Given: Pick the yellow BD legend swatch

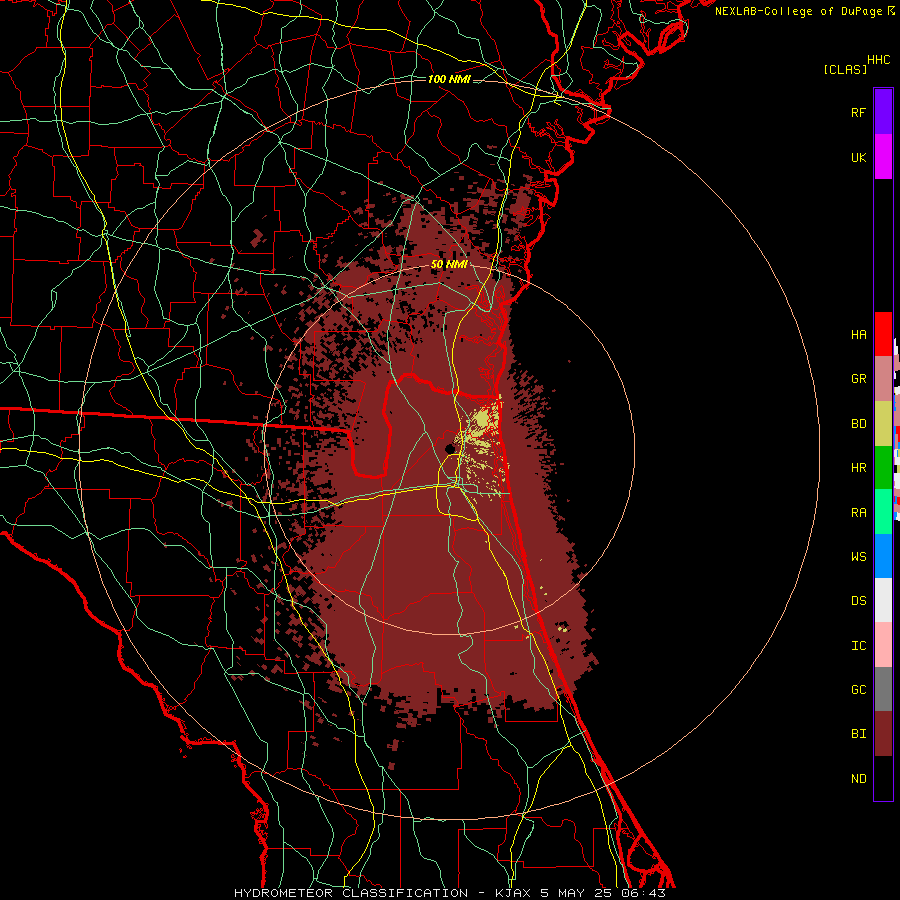Looking at the screenshot, I should tap(883, 424).
